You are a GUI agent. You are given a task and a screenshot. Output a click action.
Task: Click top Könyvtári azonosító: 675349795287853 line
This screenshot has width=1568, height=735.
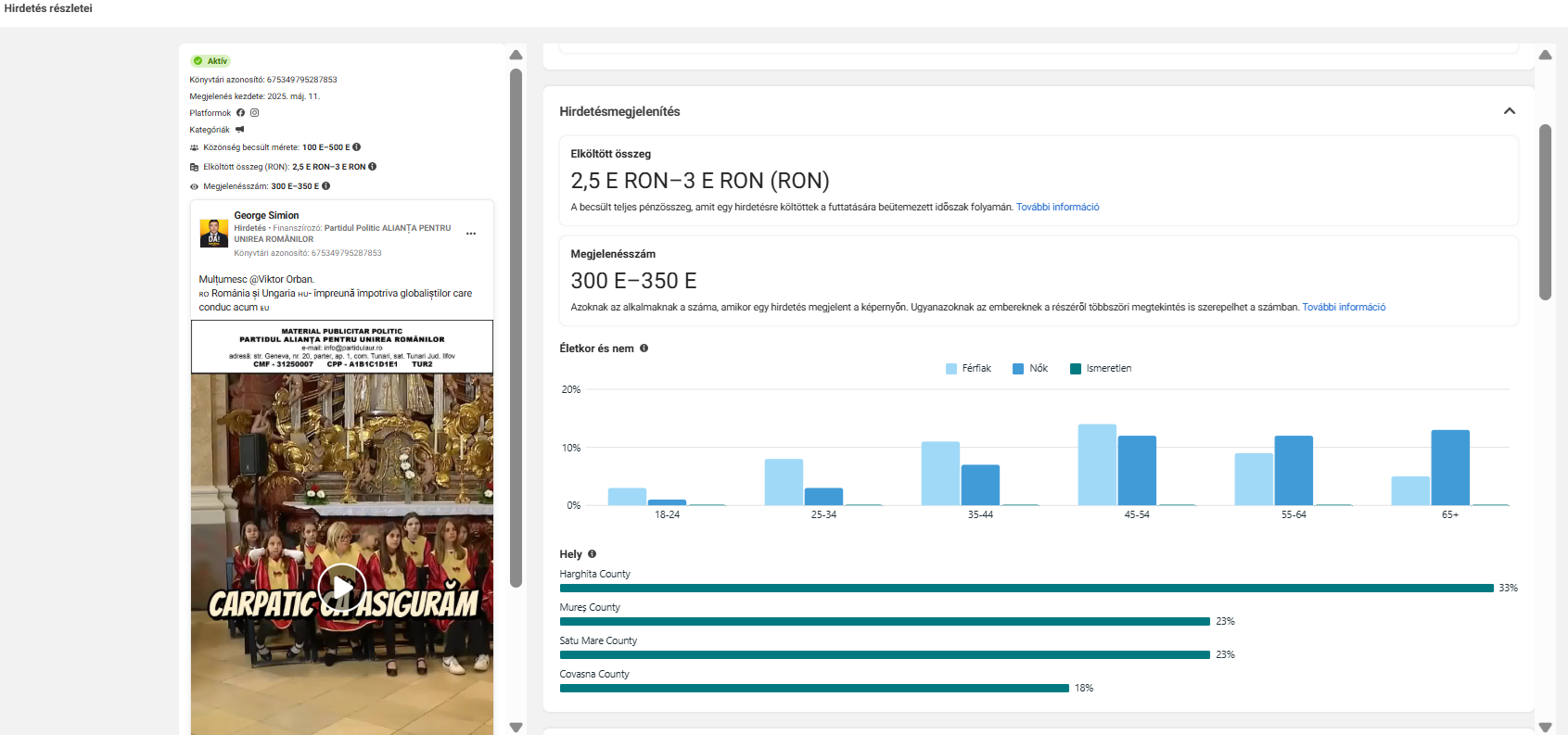tap(263, 80)
